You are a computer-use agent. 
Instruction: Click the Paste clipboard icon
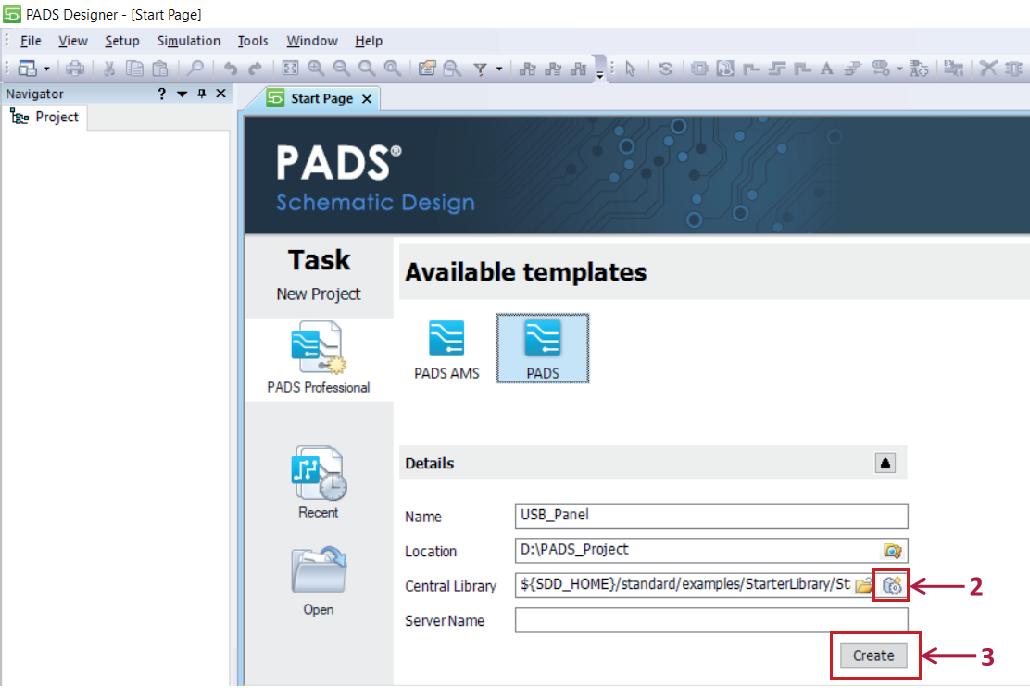(x=160, y=68)
